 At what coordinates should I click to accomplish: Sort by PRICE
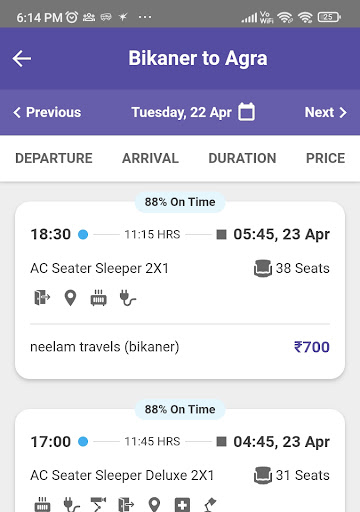325,158
